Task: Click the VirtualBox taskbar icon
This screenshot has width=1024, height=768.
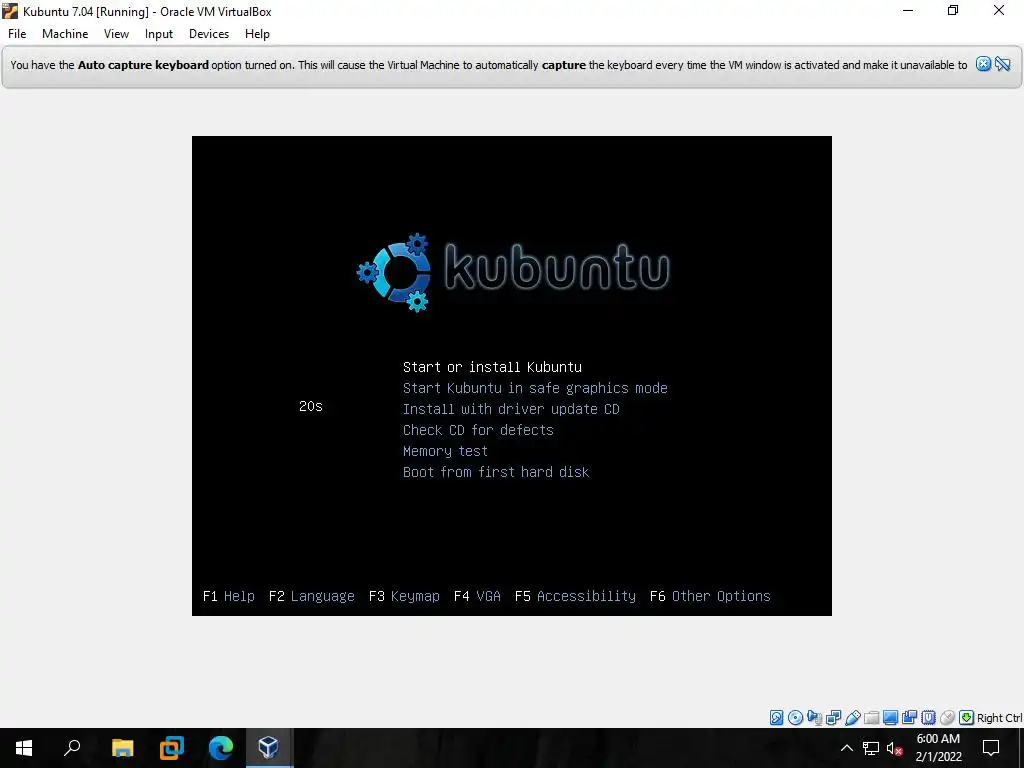Action: click(x=269, y=748)
